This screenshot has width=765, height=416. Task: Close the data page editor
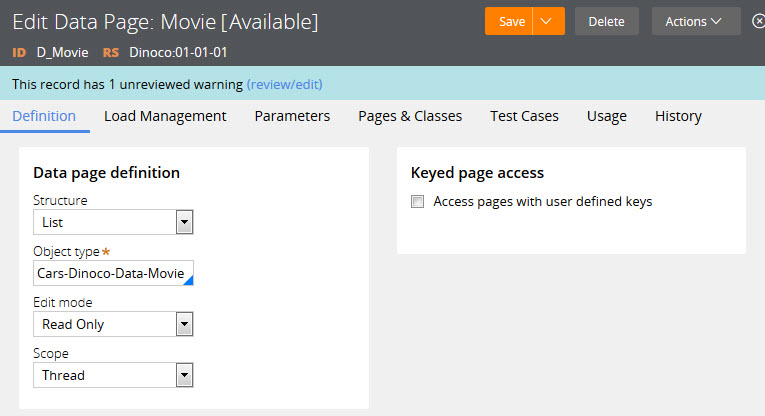[758, 21]
